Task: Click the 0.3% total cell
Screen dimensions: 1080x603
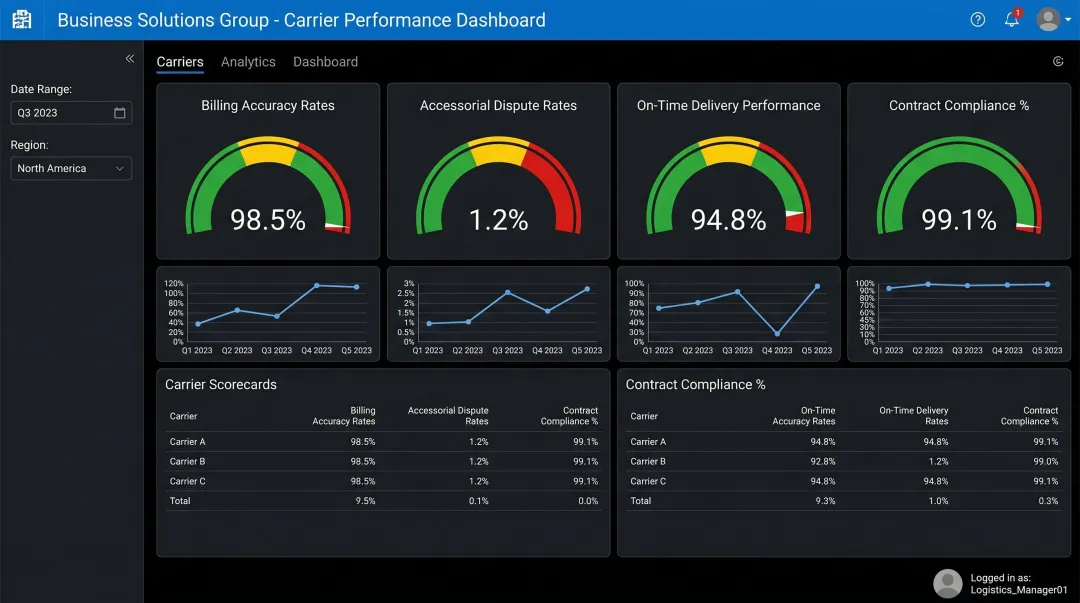Action: 1048,501
